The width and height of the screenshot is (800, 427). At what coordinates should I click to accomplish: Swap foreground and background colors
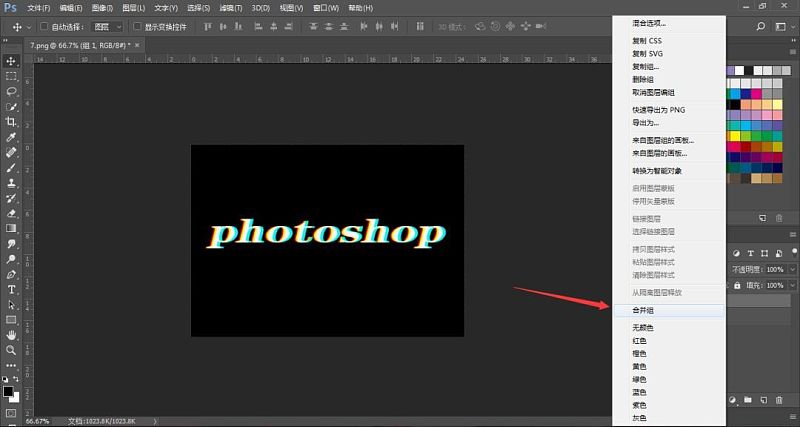click(16, 379)
